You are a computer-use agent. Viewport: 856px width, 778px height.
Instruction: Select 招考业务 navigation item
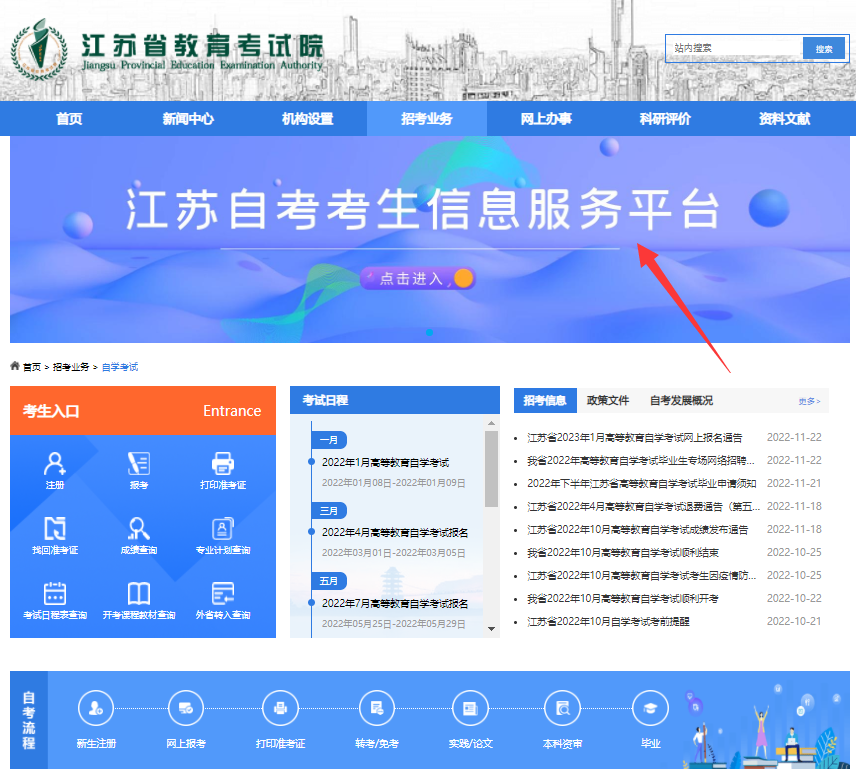tap(427, 118)
